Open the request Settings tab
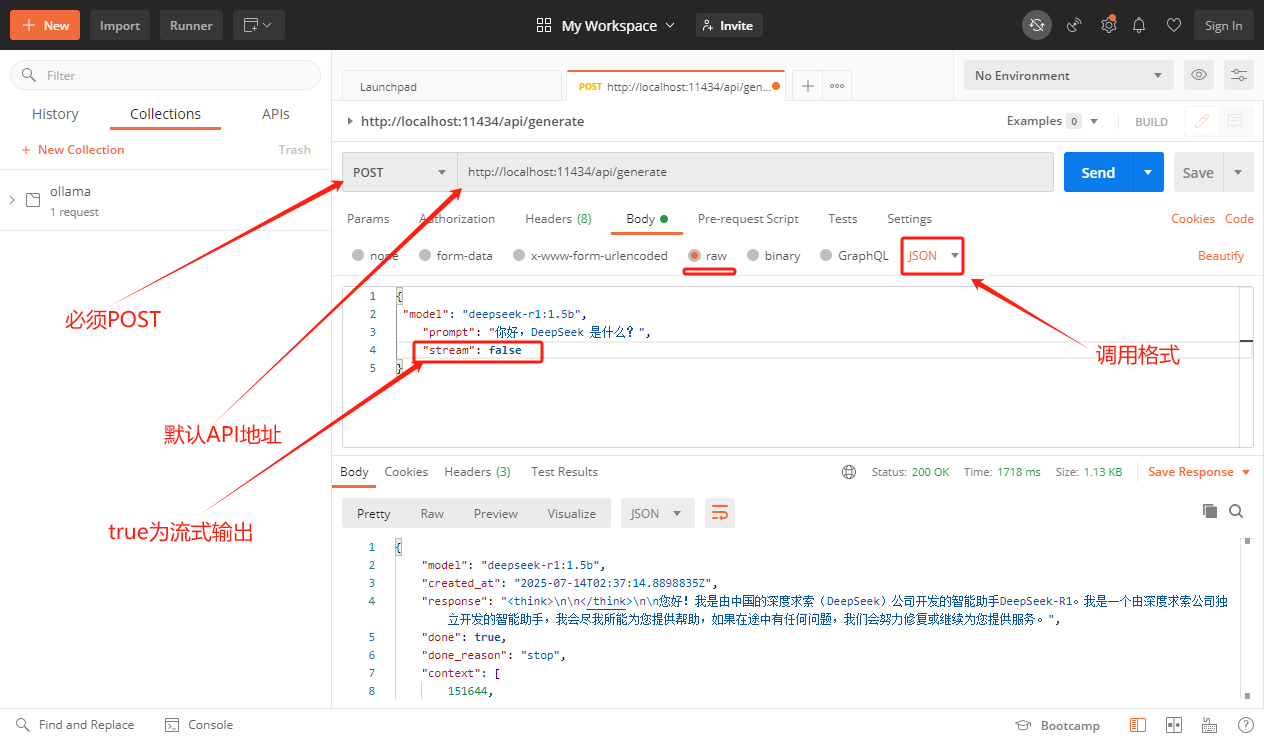The image size is (1264, 741). click(909, 219)
